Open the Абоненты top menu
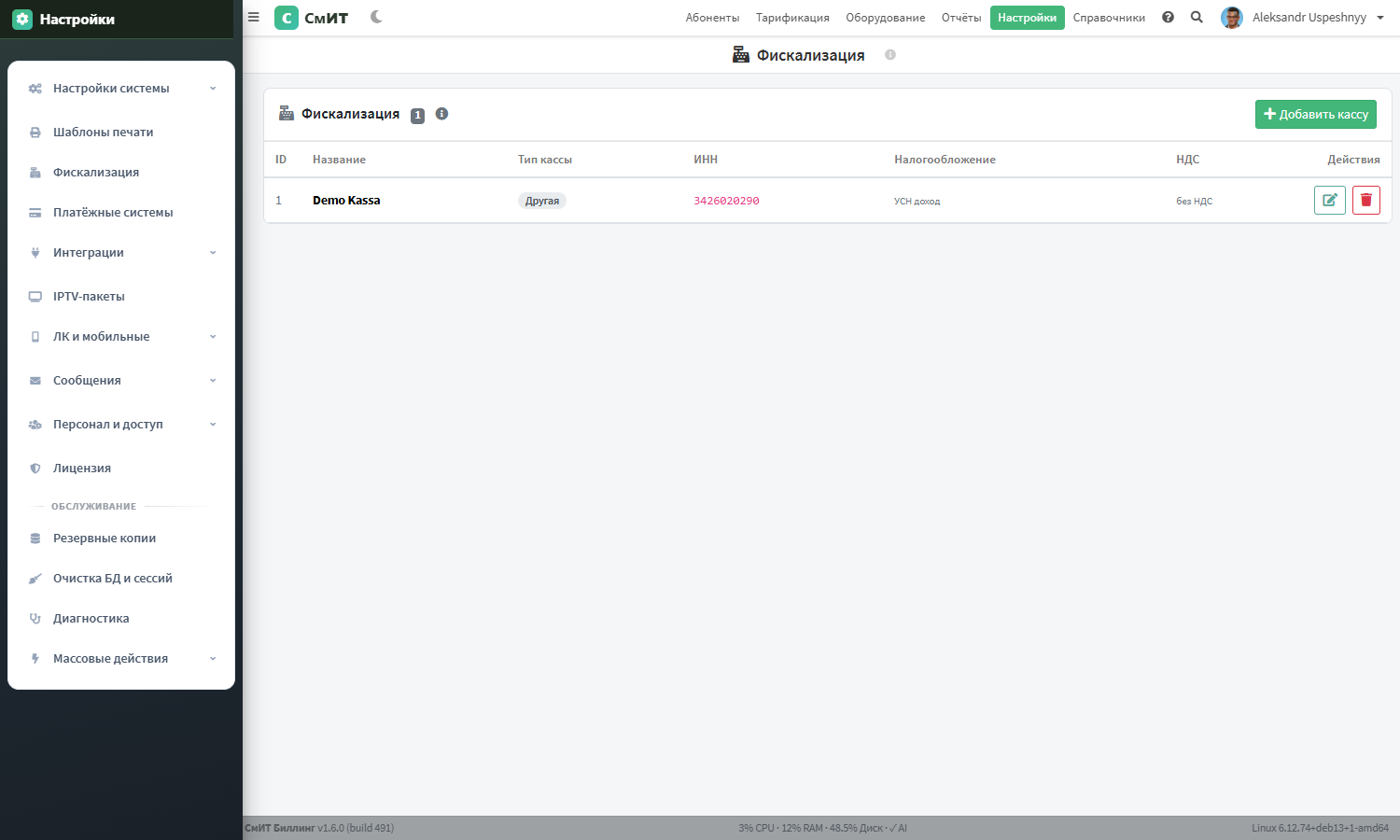 [712, 18]
